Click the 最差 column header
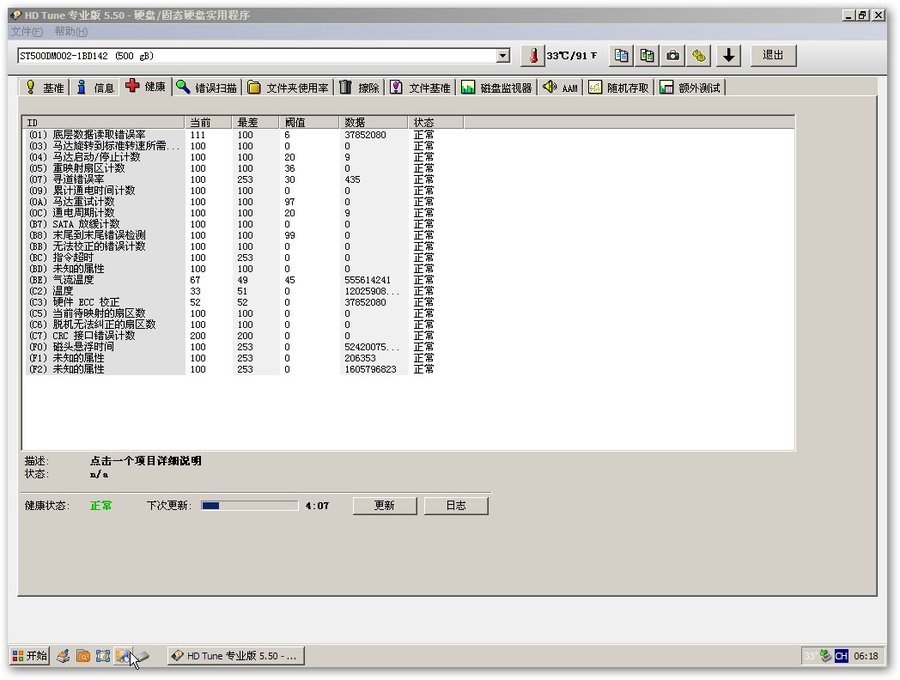 point(256,122)
